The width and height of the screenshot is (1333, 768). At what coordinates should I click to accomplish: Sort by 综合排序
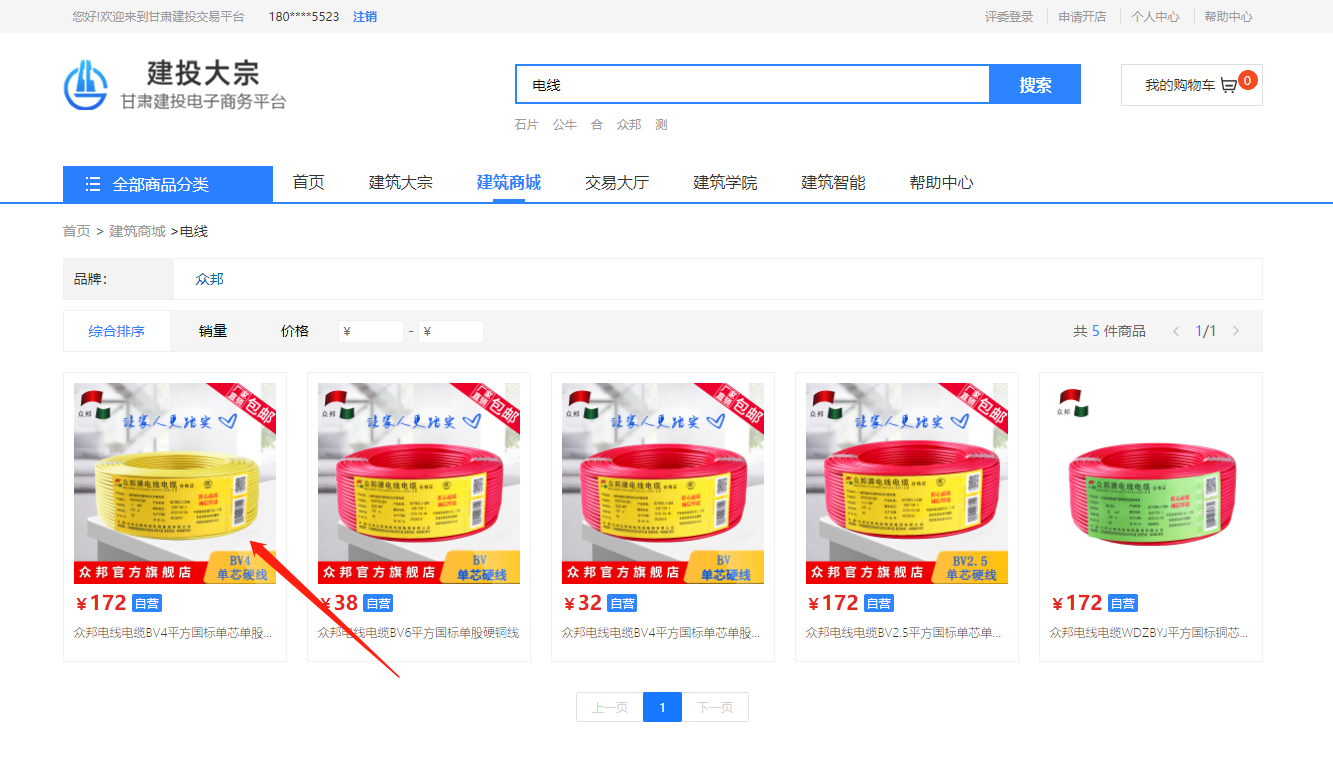[x=116, y=331]
